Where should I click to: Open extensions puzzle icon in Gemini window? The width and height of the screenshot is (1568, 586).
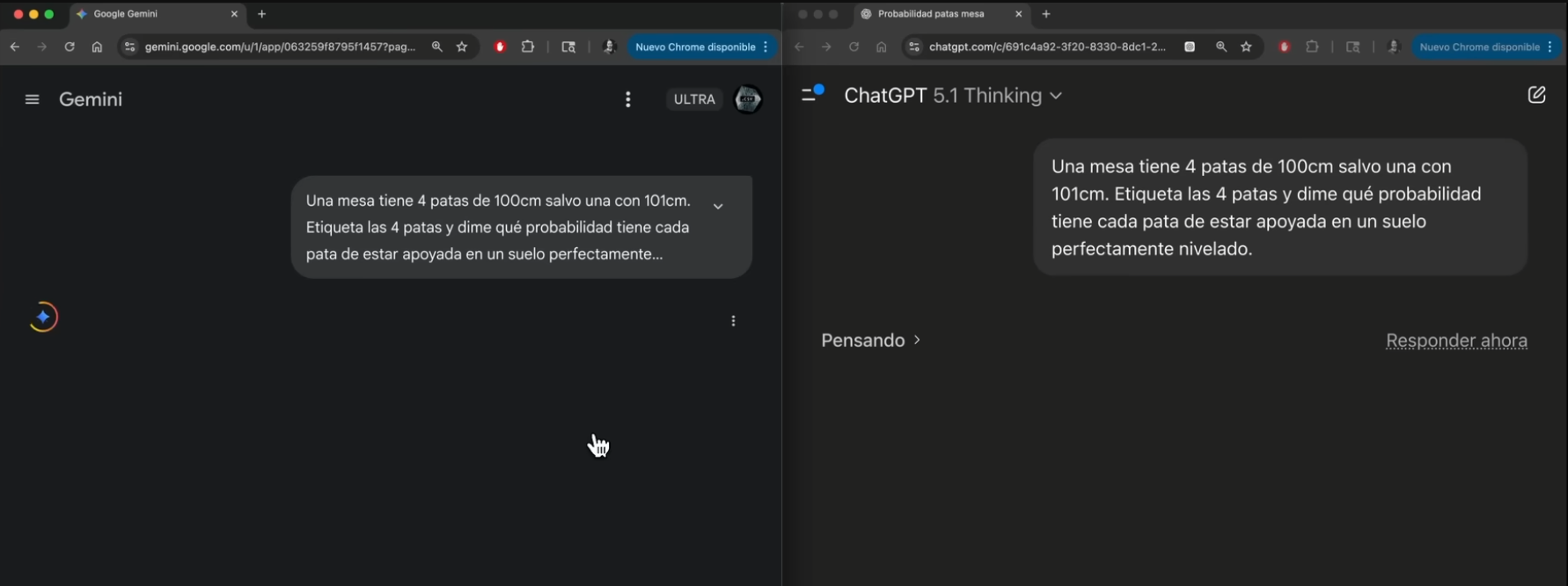point(528,48)
